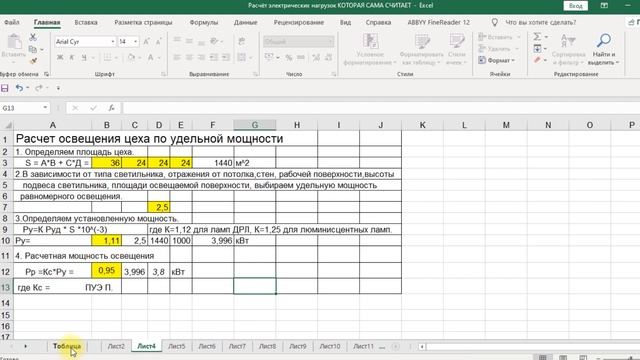Image resolution: width=640 pixels, height=360 pixels.
Task: Click the font color A icon
Action: coord(150,58)
